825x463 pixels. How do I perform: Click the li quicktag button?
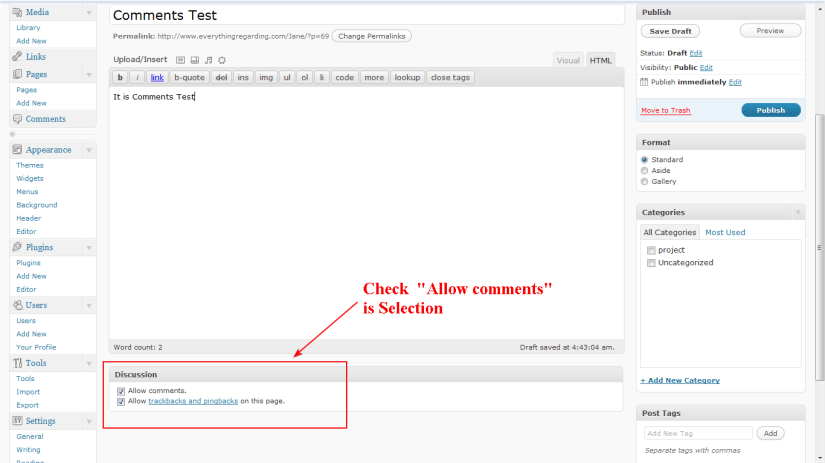tap(321, 77)
